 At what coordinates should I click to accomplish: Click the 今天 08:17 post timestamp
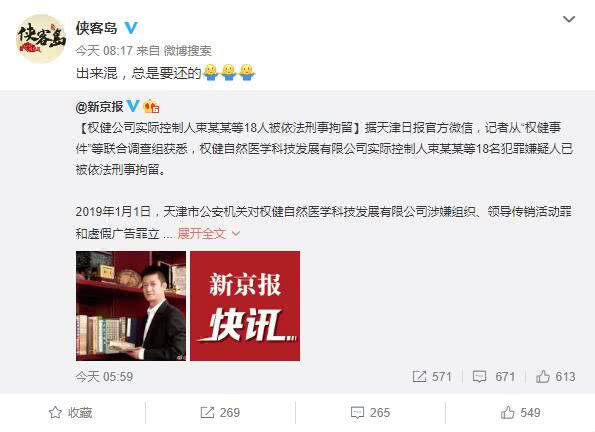(x=104, y=50)
